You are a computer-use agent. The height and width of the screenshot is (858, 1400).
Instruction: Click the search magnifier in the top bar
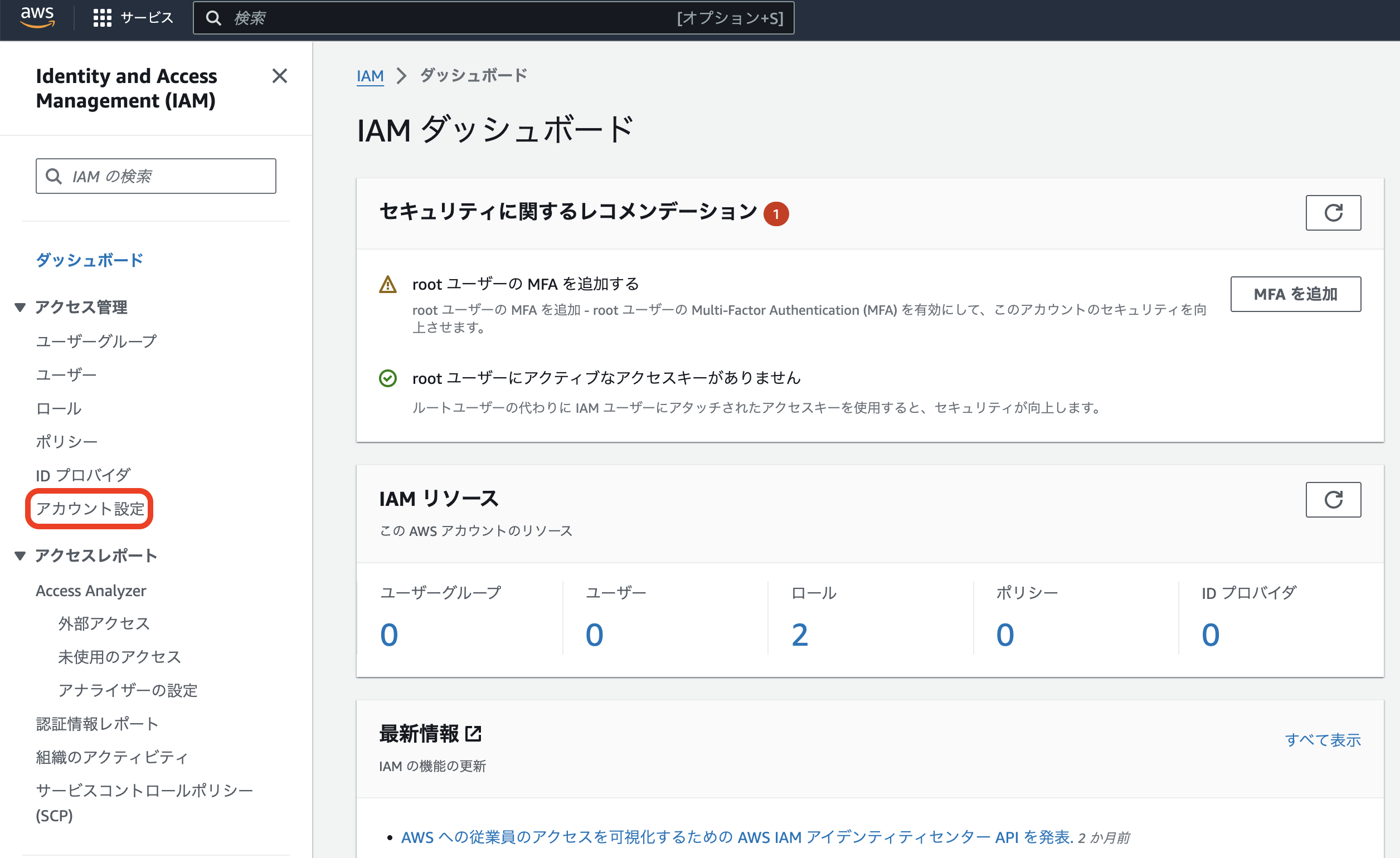point(214,18)
